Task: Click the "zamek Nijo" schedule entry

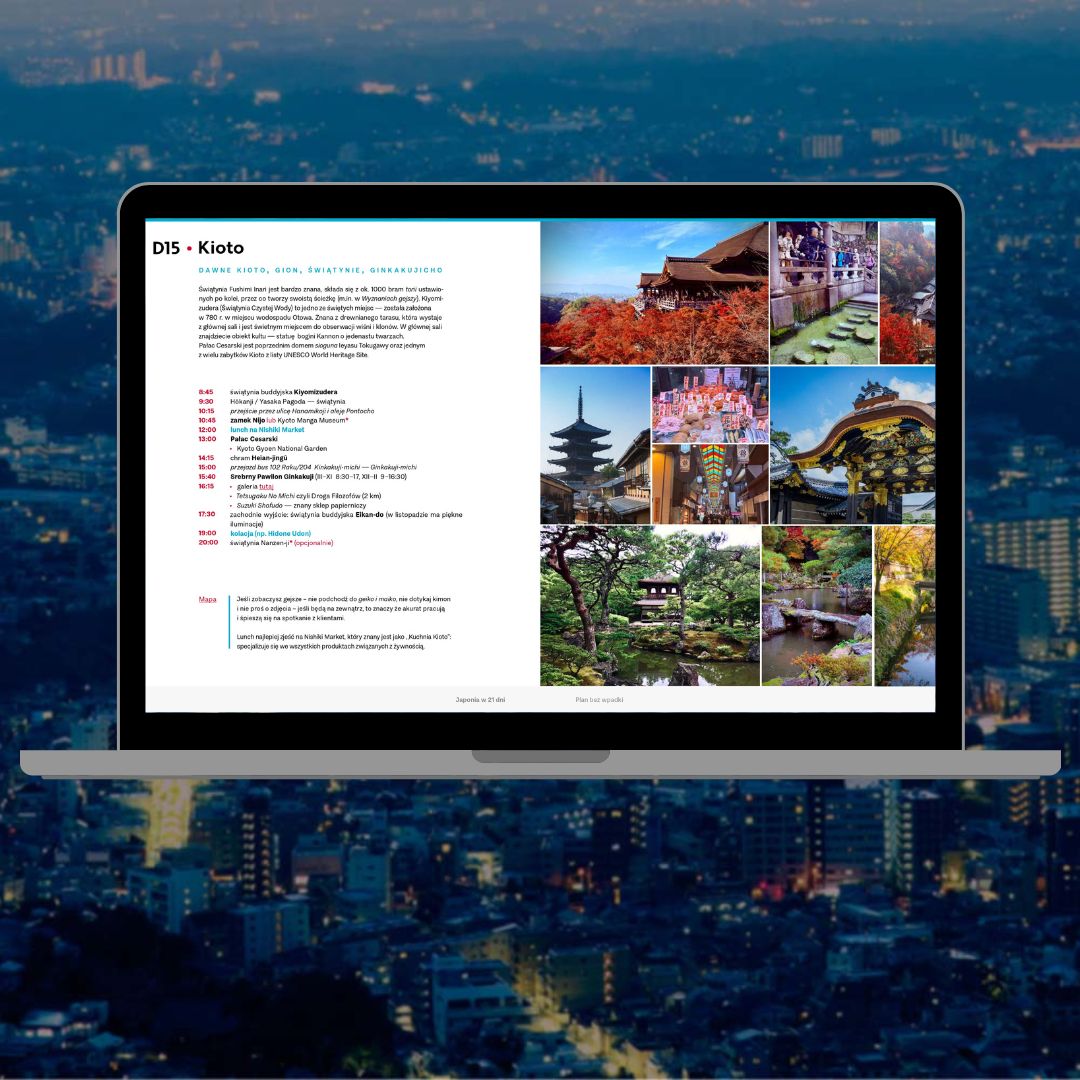Action: [247, 420]
